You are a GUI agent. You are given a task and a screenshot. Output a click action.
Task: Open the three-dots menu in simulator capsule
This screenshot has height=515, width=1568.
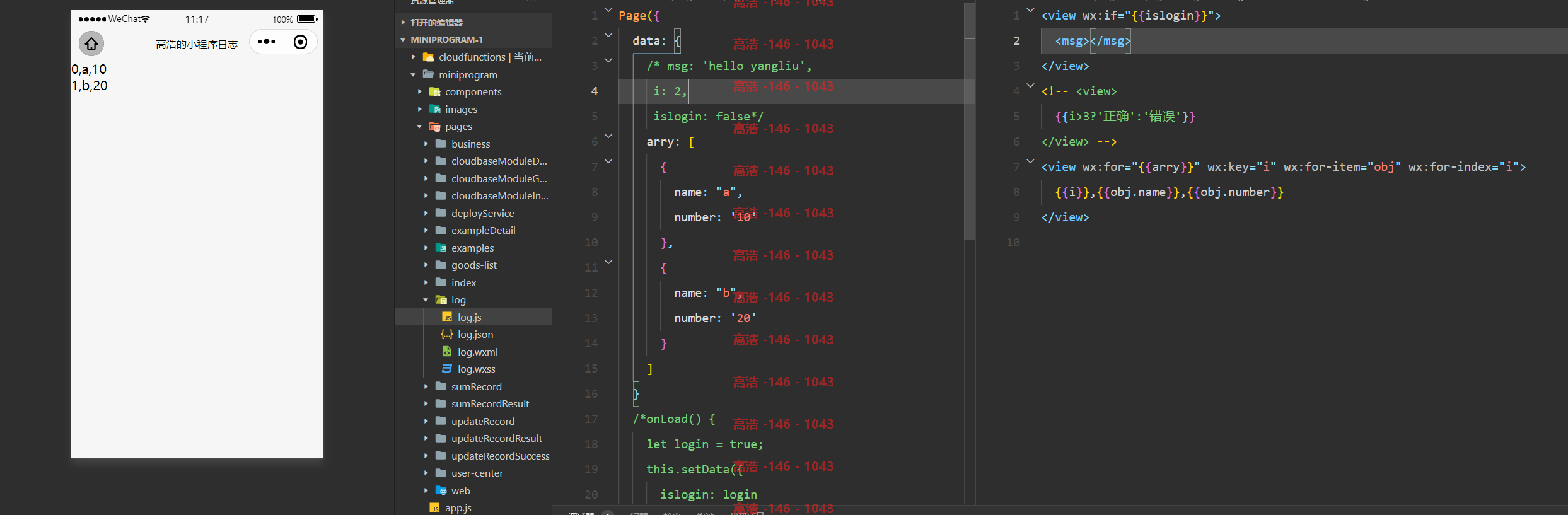267,42
